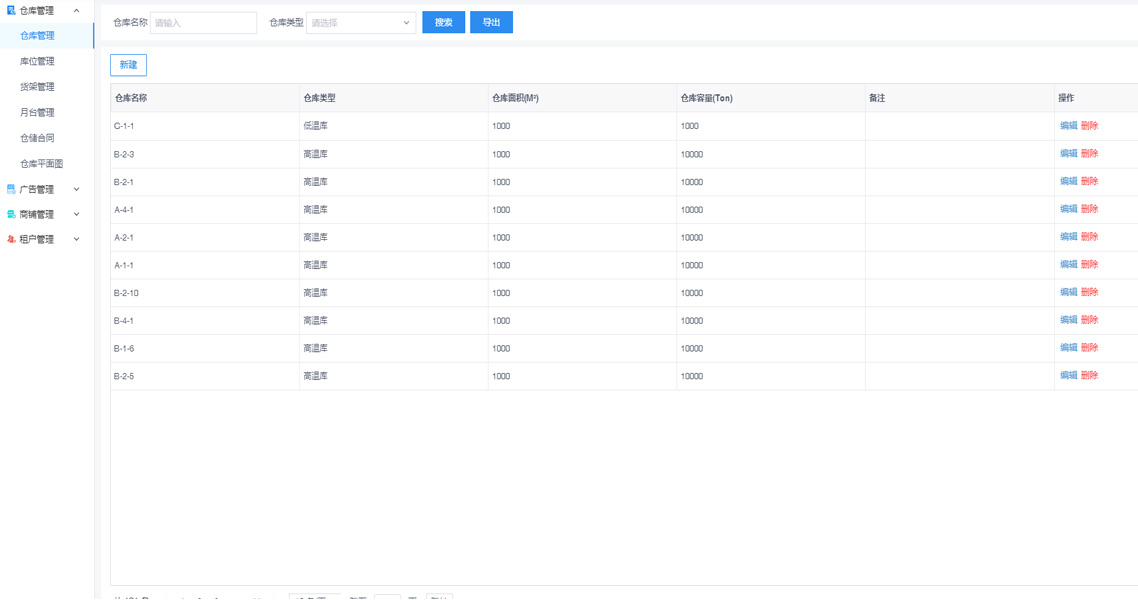Screen dimensions: 1138x600
Task: Delete warehouse B-4-1
Action: pyautogui.click(x=1089, y=320)
